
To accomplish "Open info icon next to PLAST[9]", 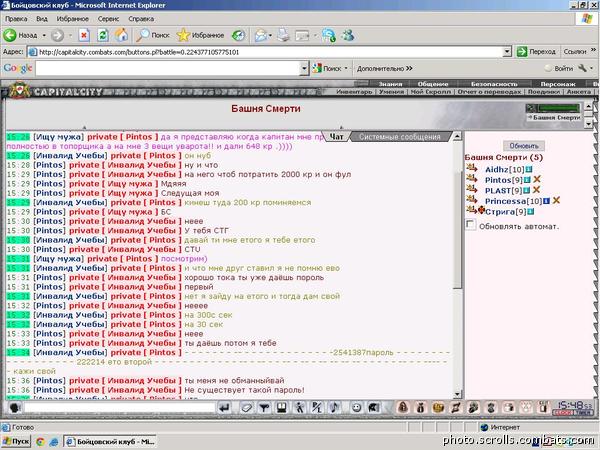I will [527, 190].
